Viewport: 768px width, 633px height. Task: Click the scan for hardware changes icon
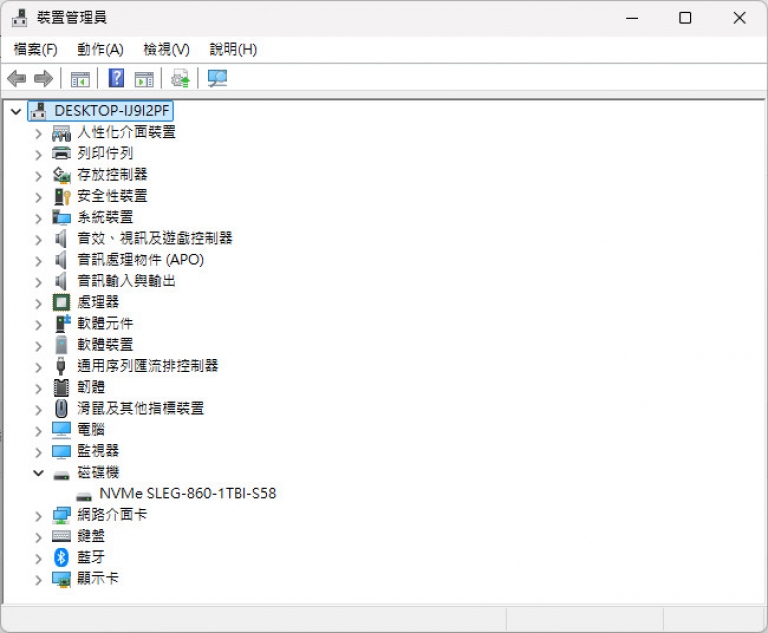(217, 78)
